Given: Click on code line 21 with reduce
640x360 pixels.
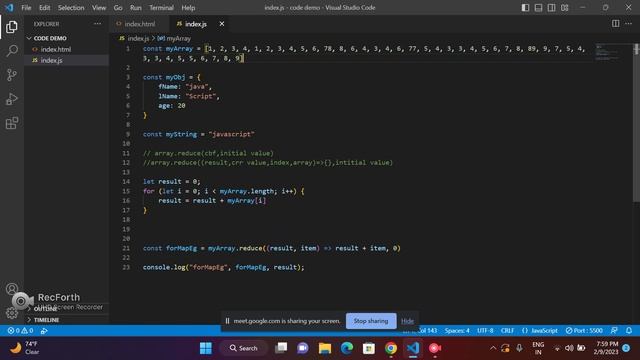Looking at the screenshot, I should 271,248.
